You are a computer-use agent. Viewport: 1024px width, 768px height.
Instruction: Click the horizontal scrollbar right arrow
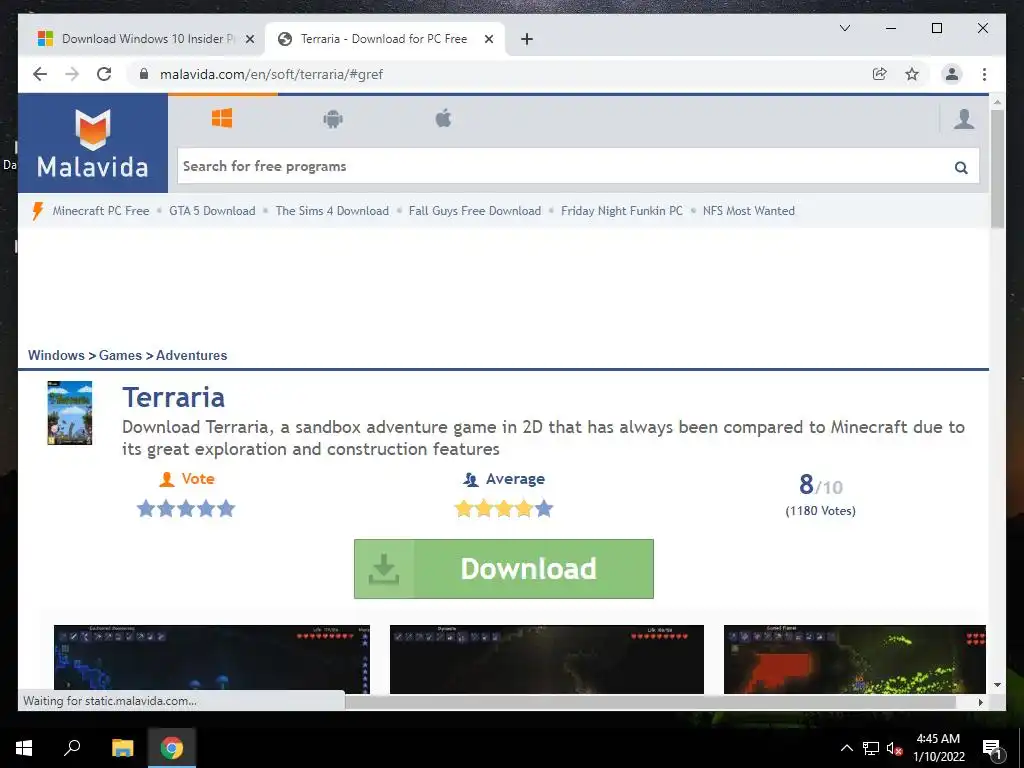[980, 703]
